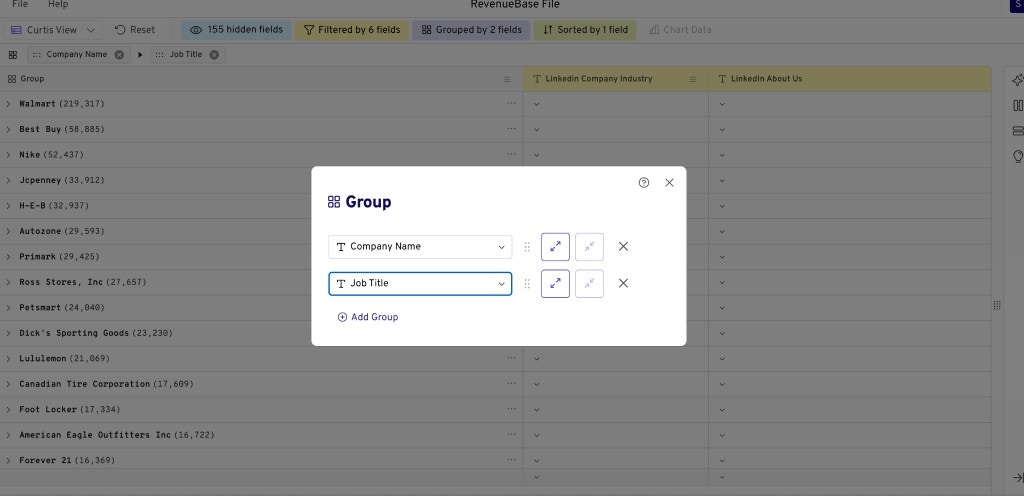
Task: Click the Company Name chip in the group bar
Action: click(78, 55)
